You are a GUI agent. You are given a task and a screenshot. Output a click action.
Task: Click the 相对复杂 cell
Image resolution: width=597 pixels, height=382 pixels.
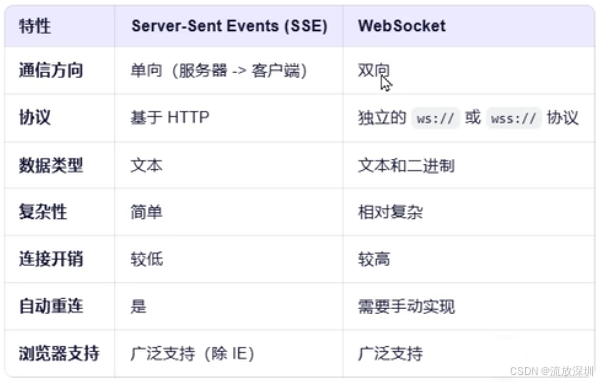pos(390,212)
